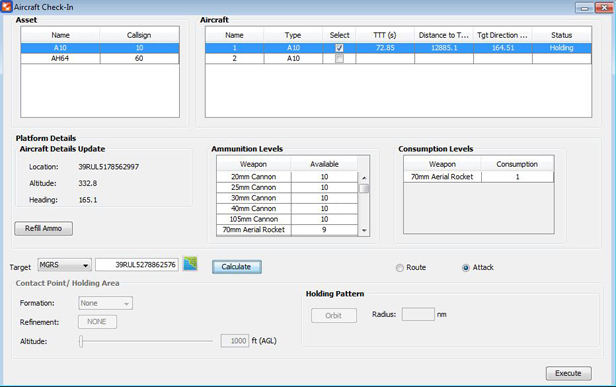The height and width of the screenshot is (387, 616).
Task: Click the 72.85 TTT value cell
Action: [x=385, y=48]
